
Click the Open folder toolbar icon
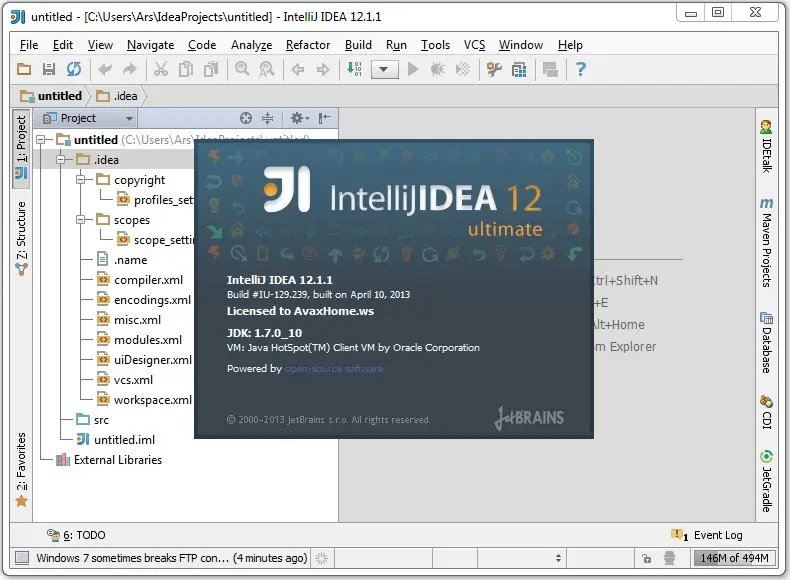point(24,69)
